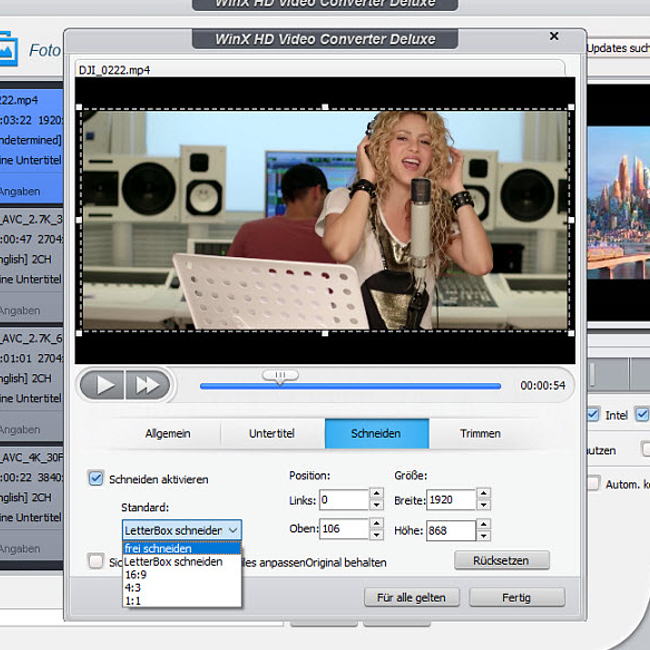The image size is (650, 650).
Task: Click the fast-forward button
Action: [x=147, y=385]
